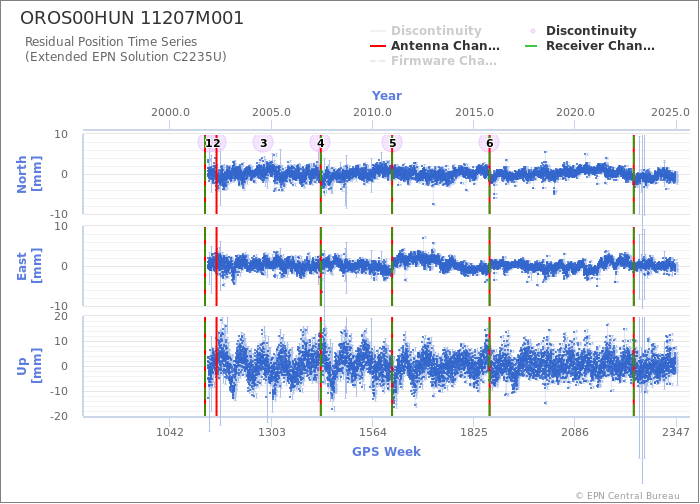Viewport: 700px width, 504px height.
Task: Select discontinuity marker 2
Action: pyautogui.click(x=217, y=143)
